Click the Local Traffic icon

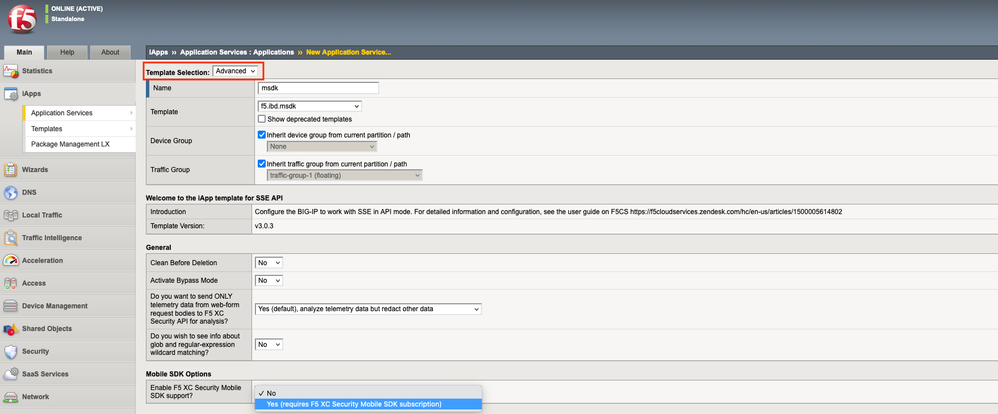(x=11, y=215)
